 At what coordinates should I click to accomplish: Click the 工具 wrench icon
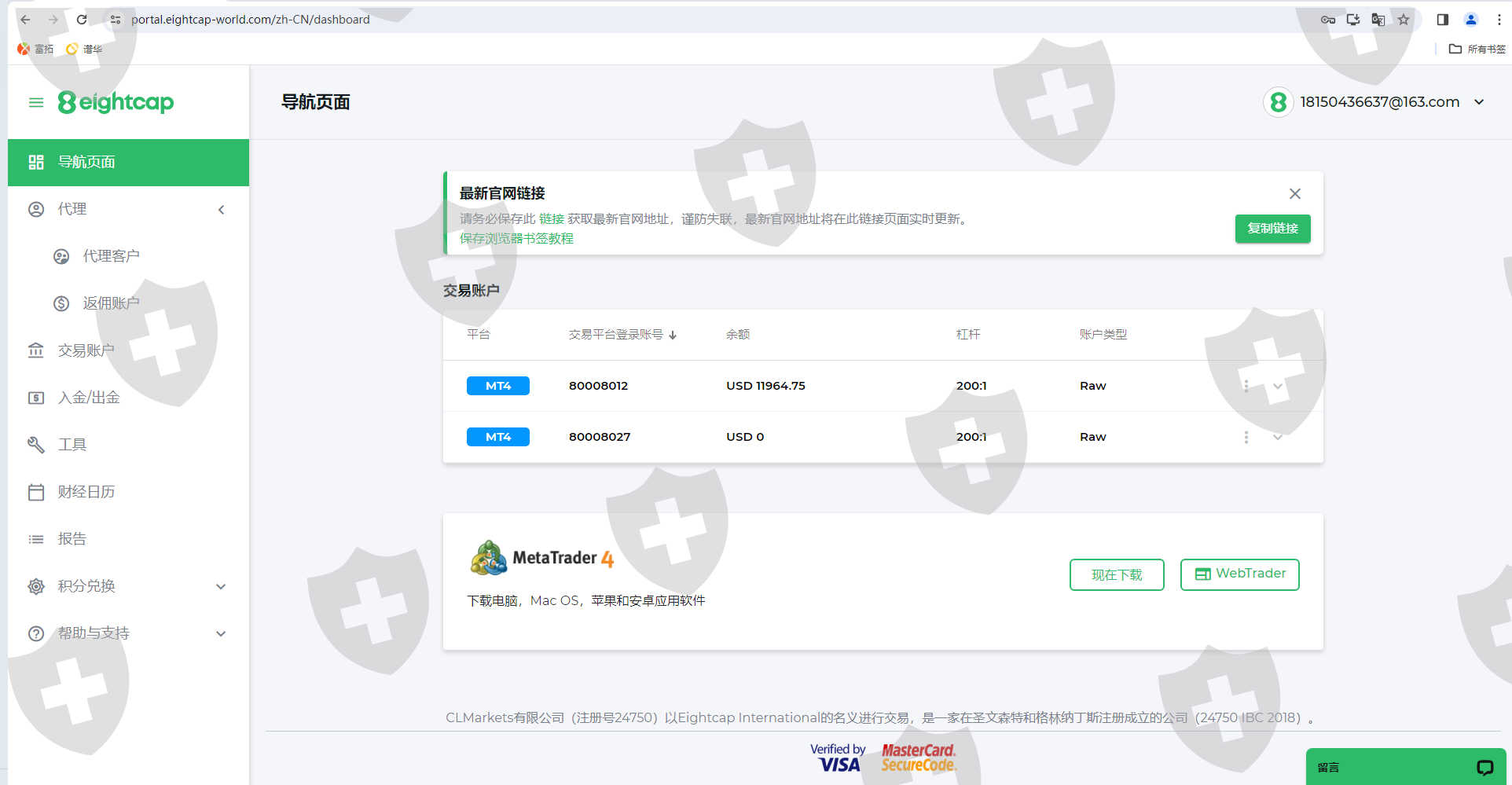pos(36,445)
